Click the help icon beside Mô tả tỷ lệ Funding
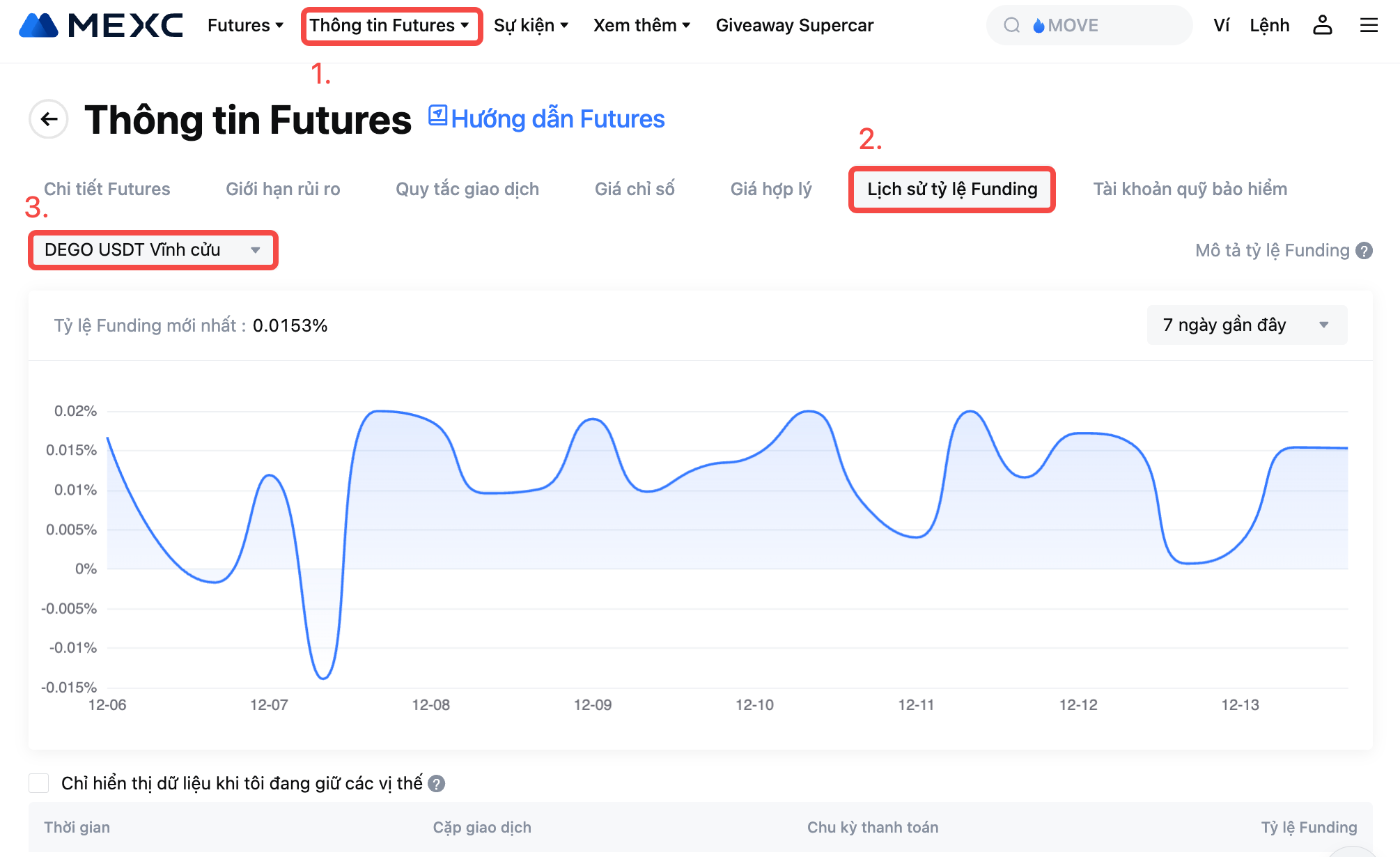Image resolution: width=1400 pixels, height=857 pixels. click(x=1364, y=251)
